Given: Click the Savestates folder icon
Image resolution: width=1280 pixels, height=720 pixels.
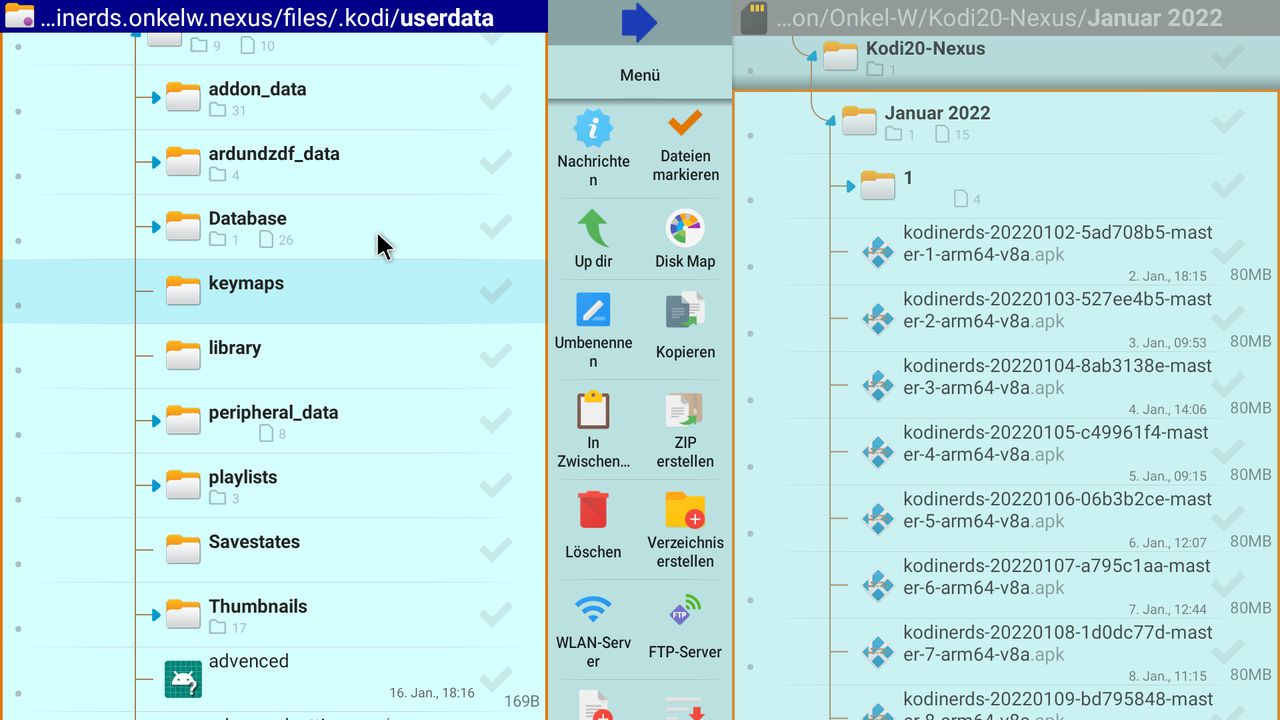Looking at the screenshot, I should pos(183,551).
